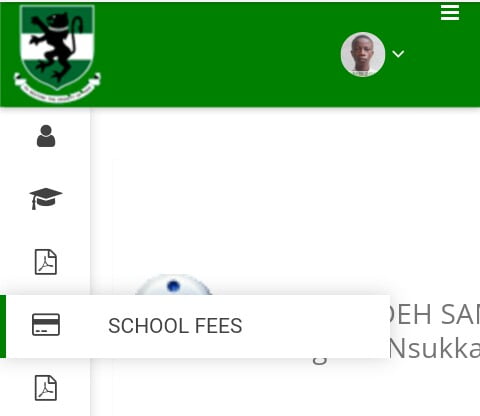Click the credit card payment icon

pyautogui.click(x=46, y=324)
